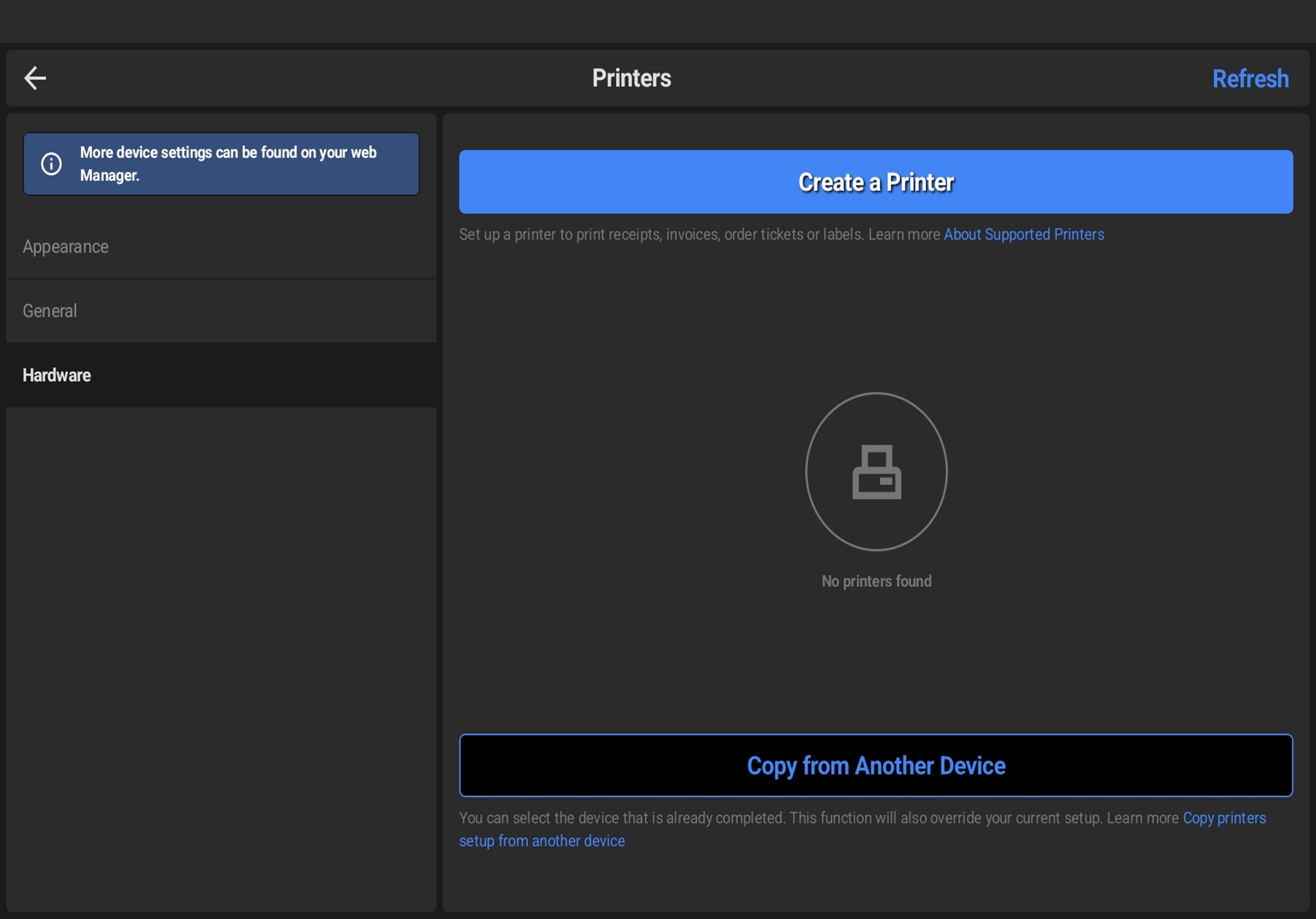Click the info circle icon in banner
Image resolution: width=1316 pixels, height=919 pixels.
pos(51,164)
